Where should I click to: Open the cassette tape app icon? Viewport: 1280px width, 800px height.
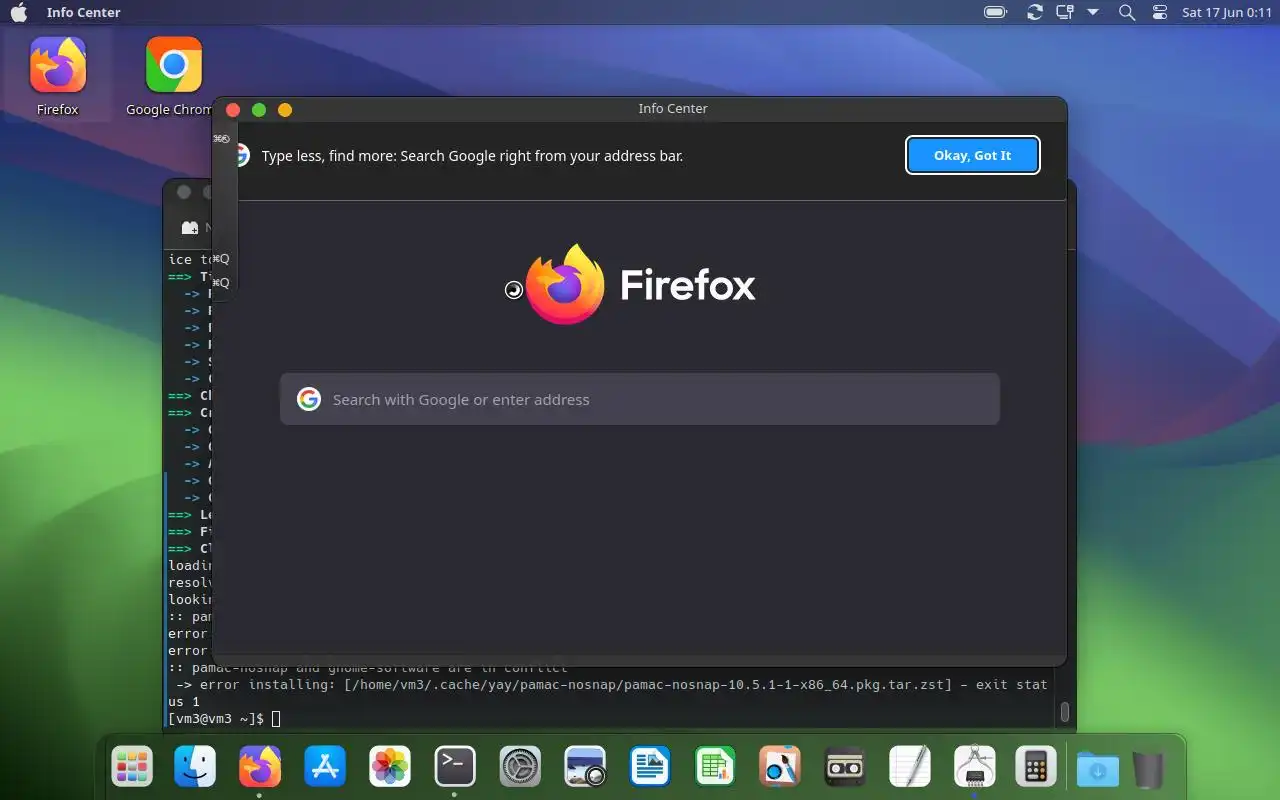click(x=845, y=767)
